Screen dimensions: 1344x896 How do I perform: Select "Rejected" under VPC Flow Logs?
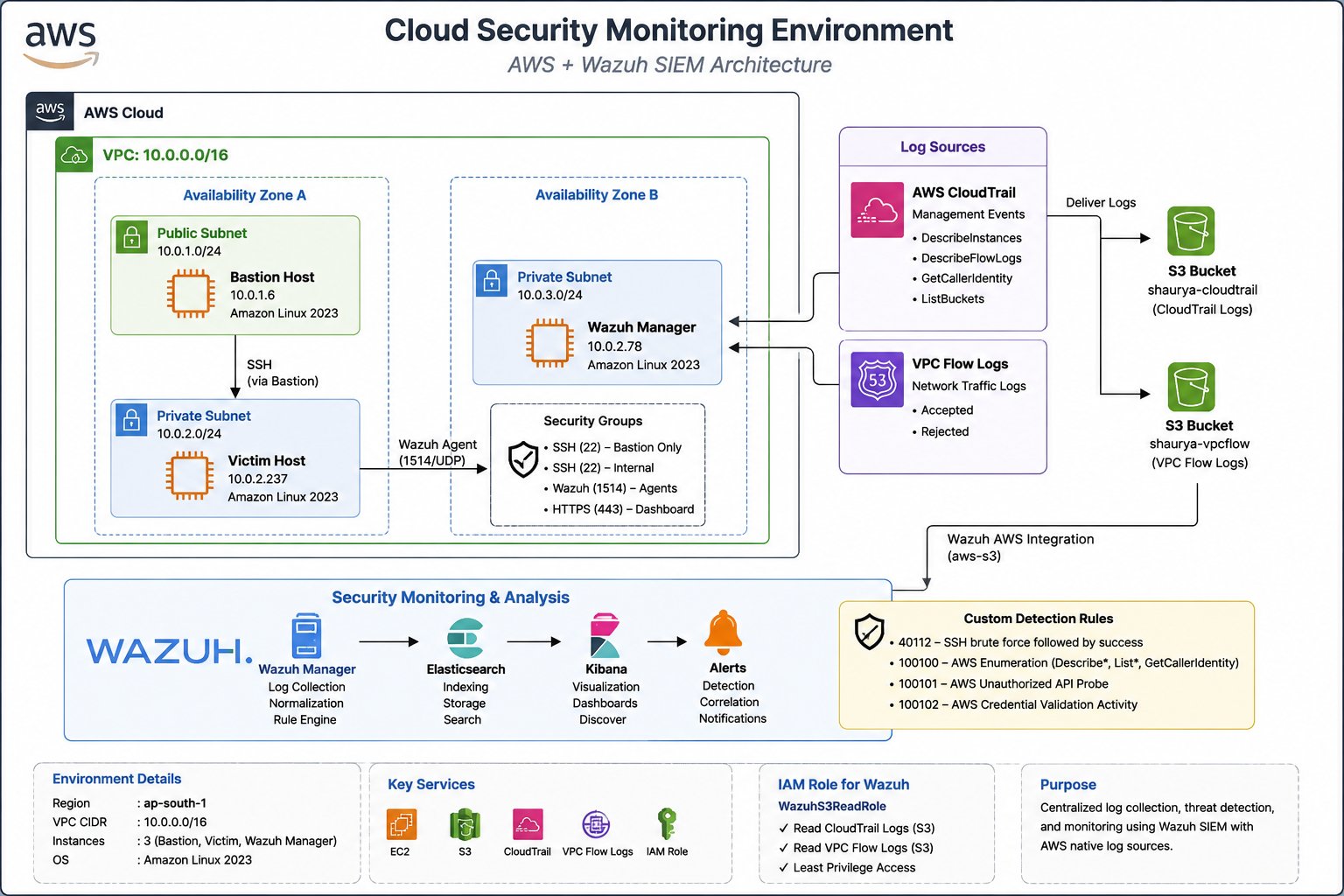945,431
